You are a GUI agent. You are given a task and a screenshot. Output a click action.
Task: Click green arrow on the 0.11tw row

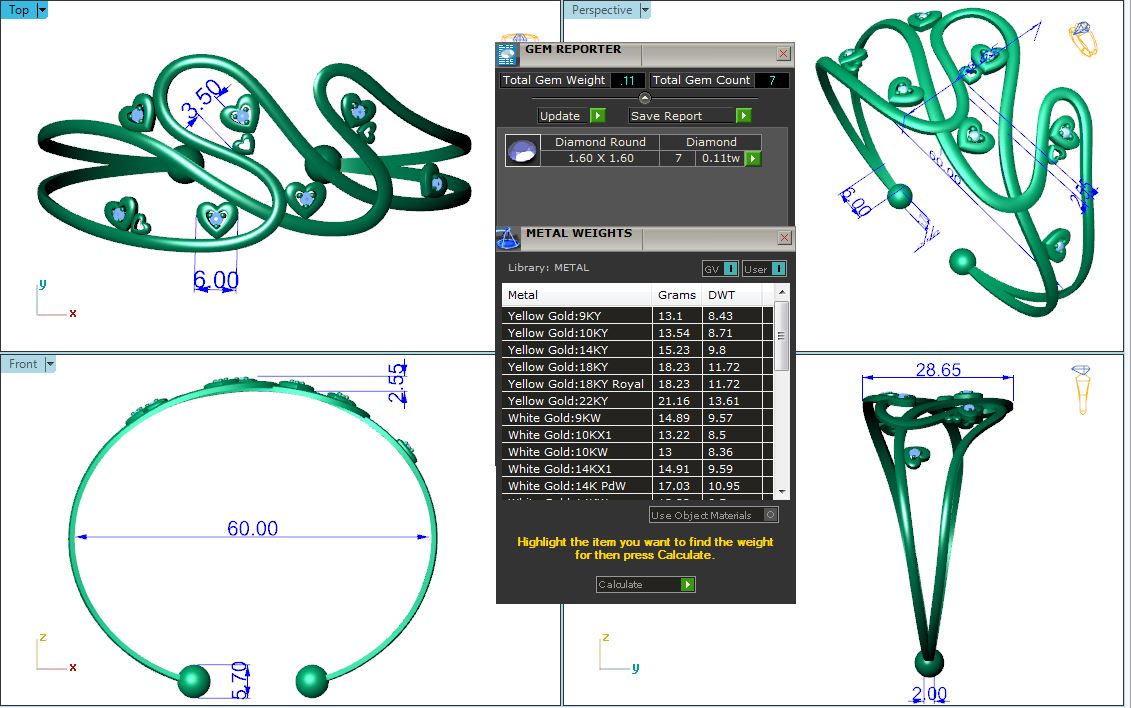coord(753,158)
